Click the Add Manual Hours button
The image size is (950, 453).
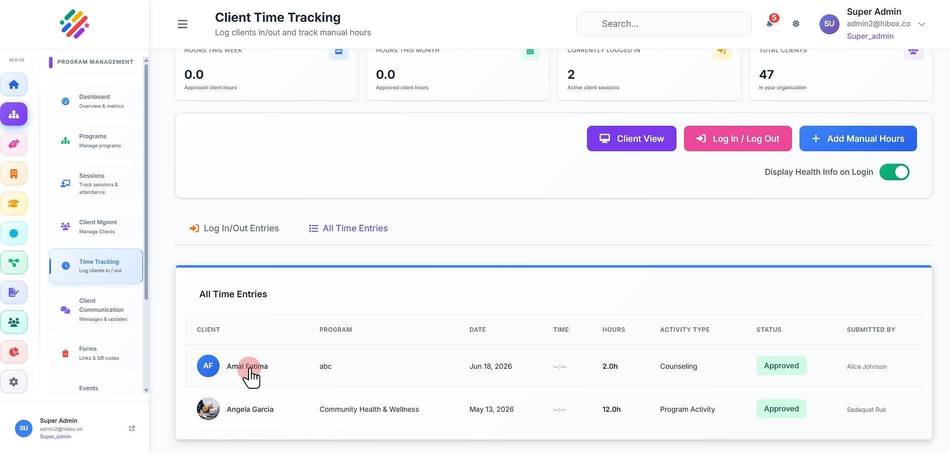pyautogui.click(x=858, y=139)
